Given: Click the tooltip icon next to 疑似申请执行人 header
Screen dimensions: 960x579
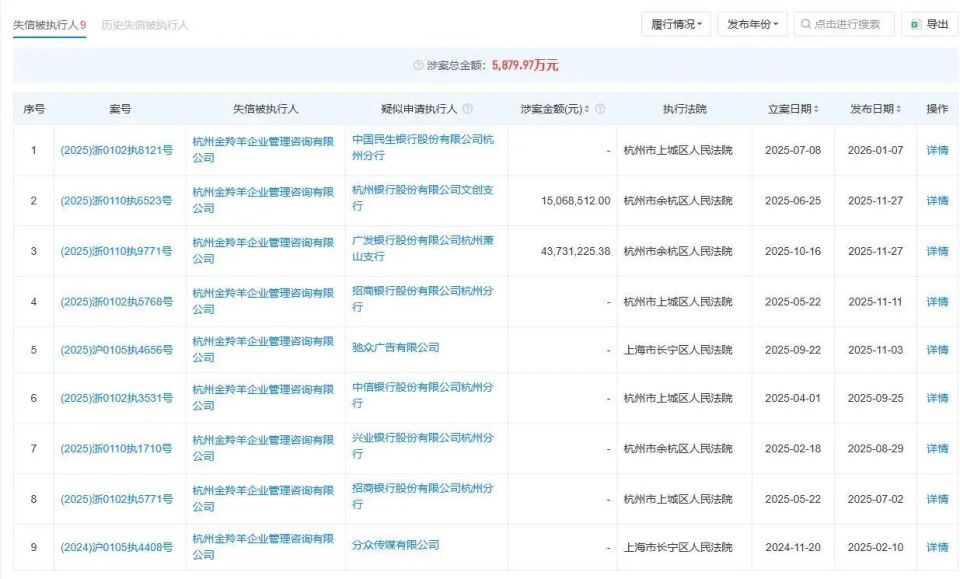Looking at the screenshot, I should [468, 108].
